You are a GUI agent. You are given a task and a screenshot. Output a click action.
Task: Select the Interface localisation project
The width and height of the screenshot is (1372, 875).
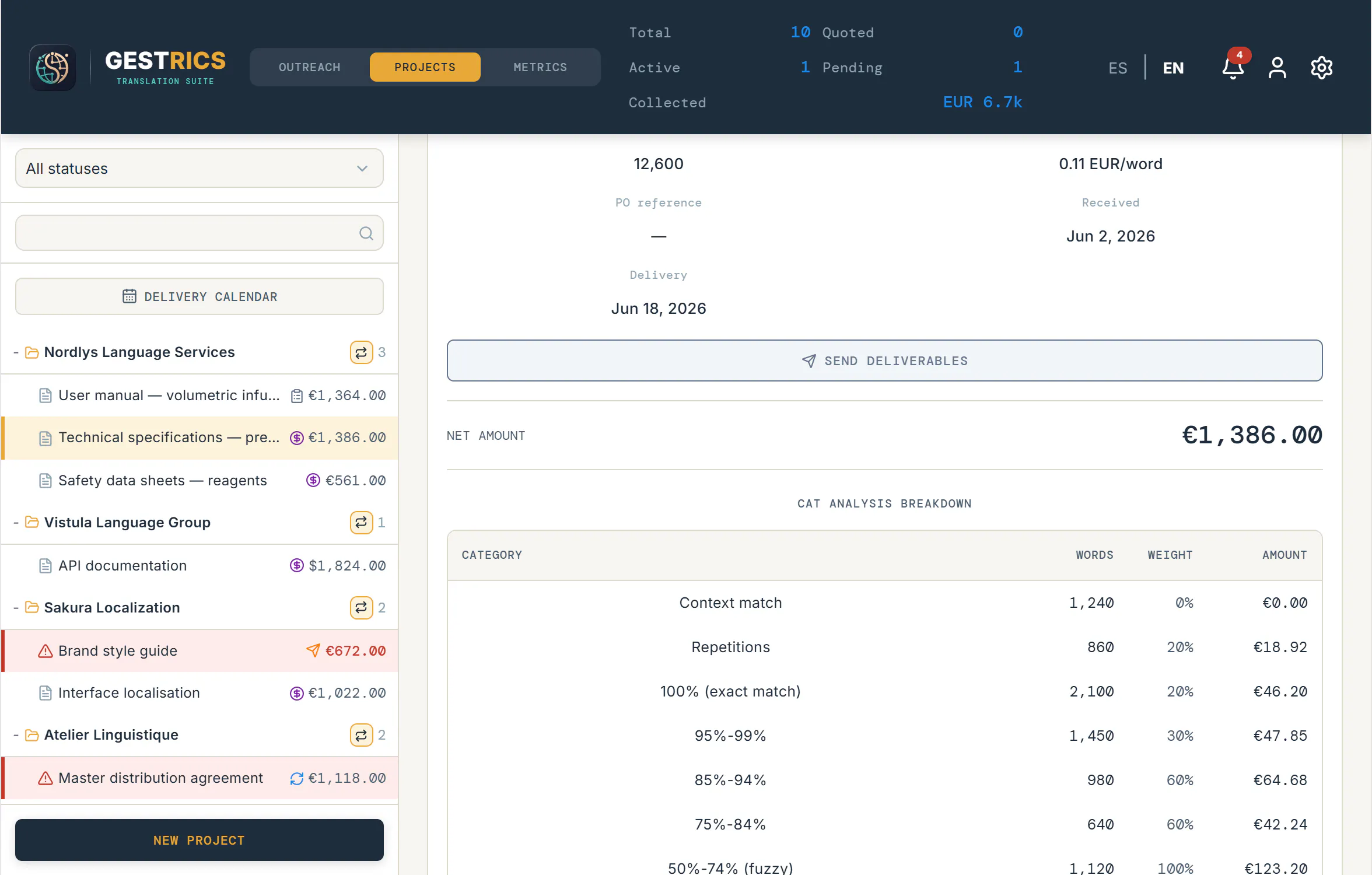coord(200,693)
